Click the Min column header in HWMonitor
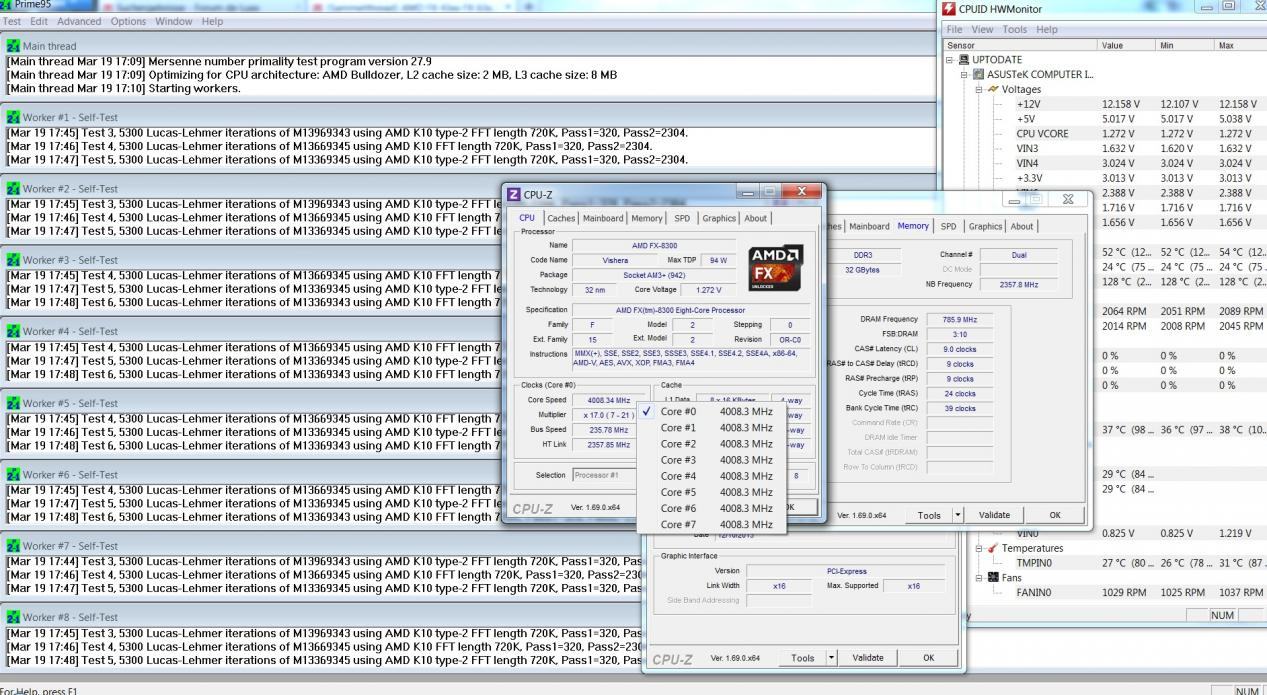 [x=1184, y=45]
